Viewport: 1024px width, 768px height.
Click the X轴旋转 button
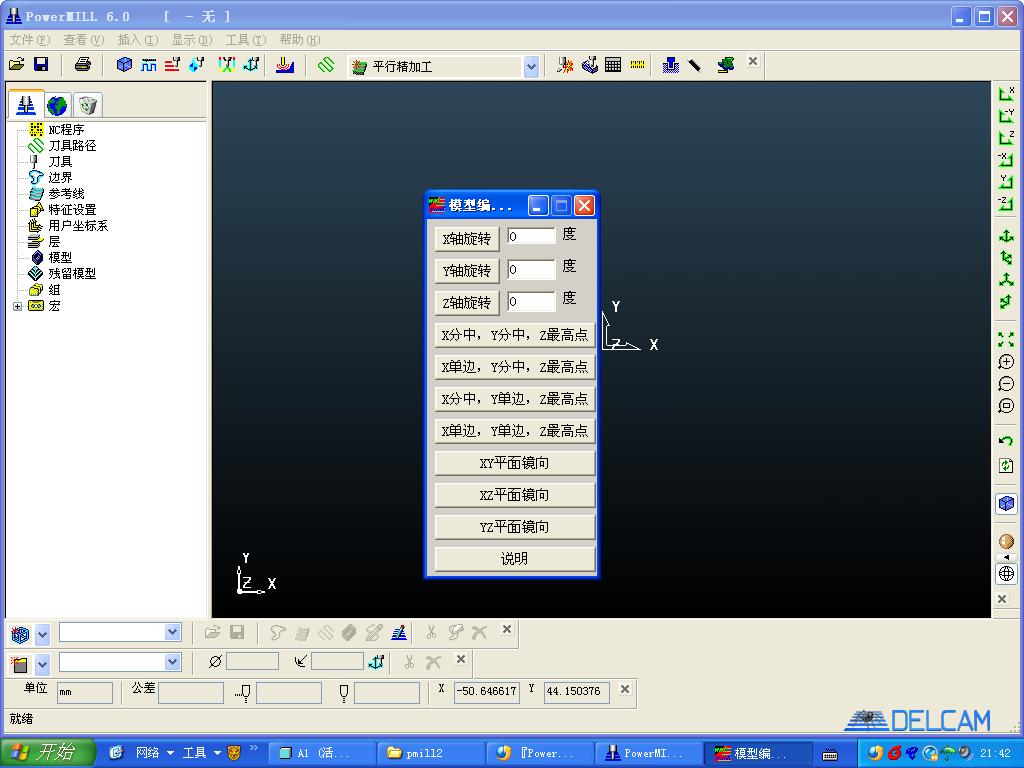(467, 239)
